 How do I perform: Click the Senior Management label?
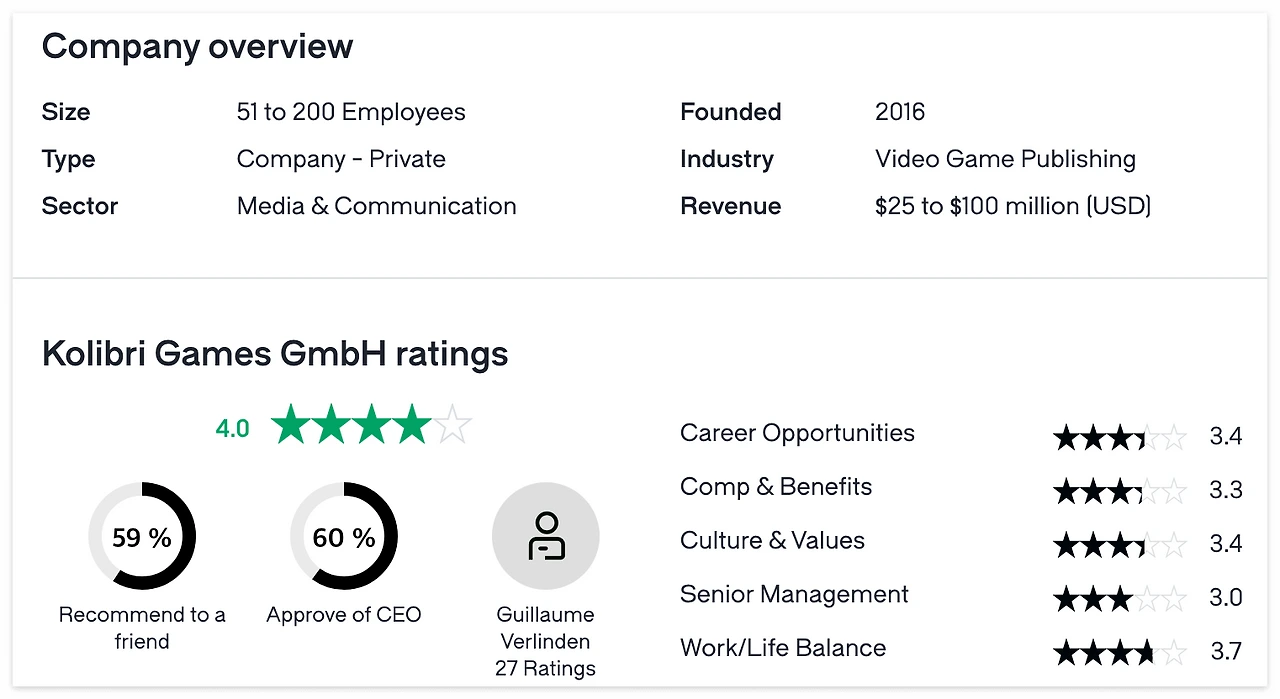[x=794, y=594]
